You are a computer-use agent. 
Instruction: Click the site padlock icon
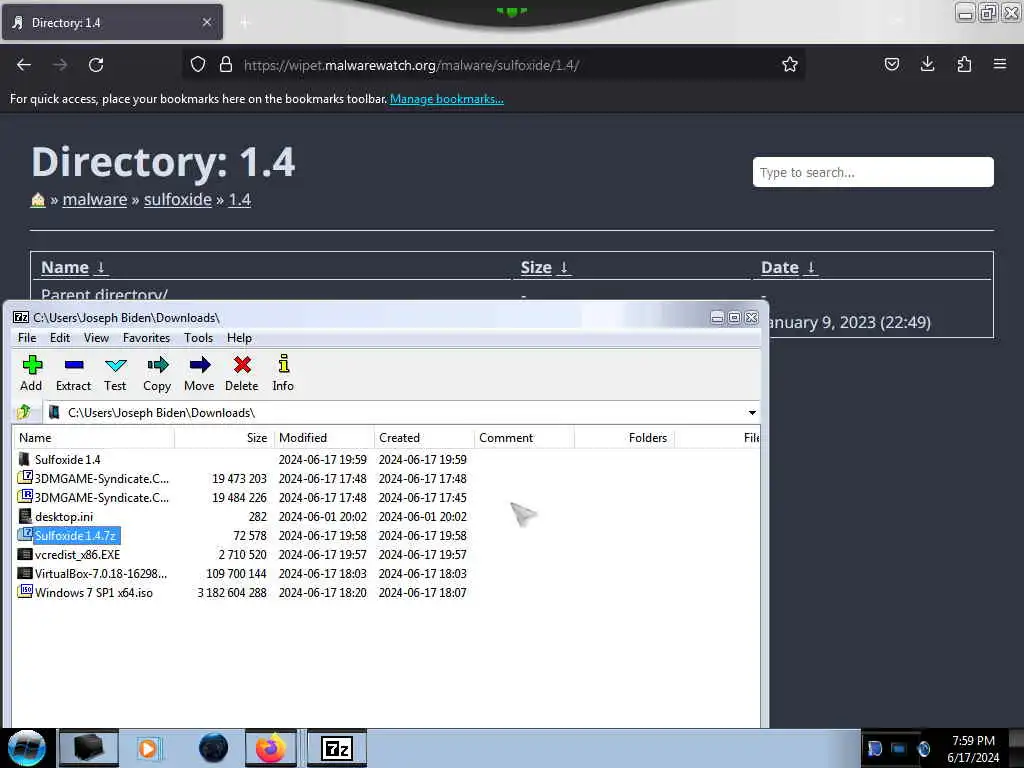tap(226, 65)
